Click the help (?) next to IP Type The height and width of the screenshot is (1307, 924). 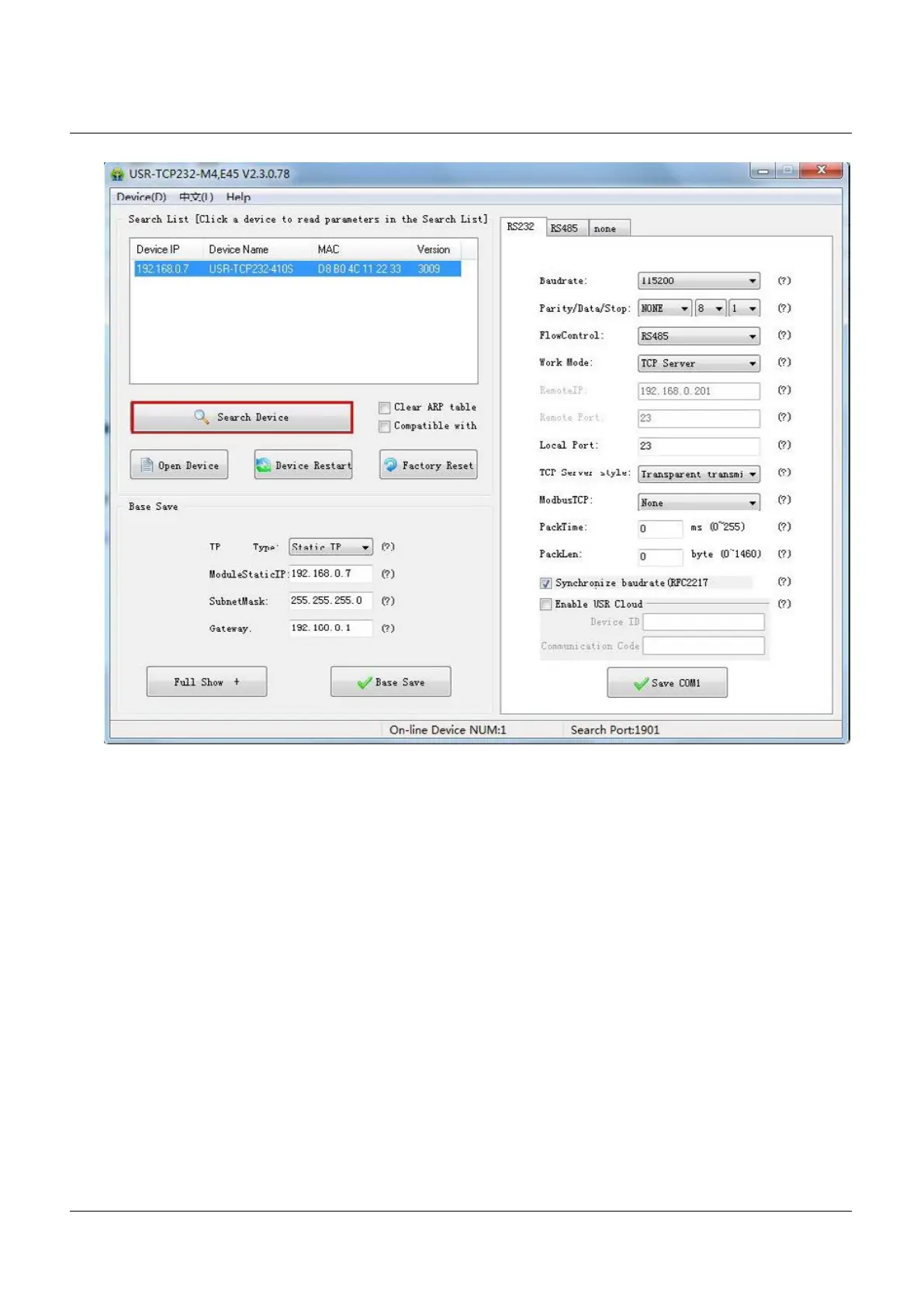click(x=388, y=547)
